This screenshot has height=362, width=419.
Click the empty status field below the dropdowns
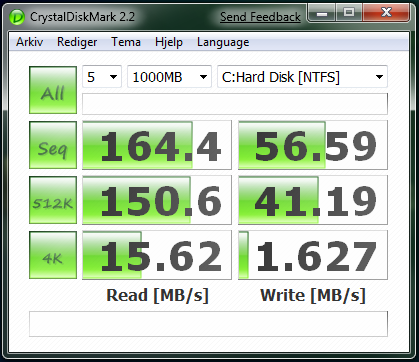tap(235, 104)
